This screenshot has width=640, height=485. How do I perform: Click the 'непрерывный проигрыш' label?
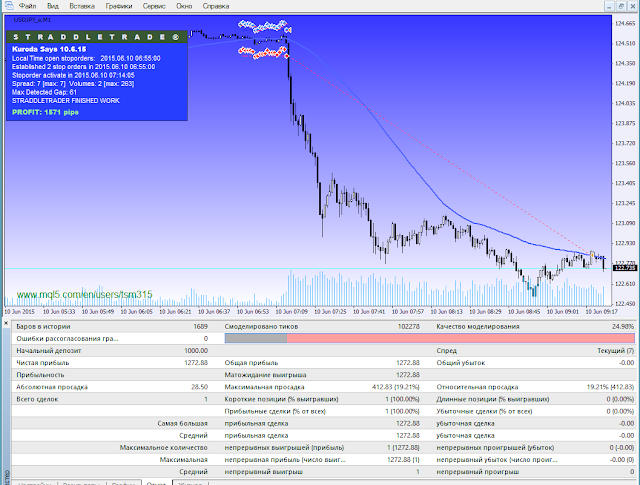click(x=478, y=472)
